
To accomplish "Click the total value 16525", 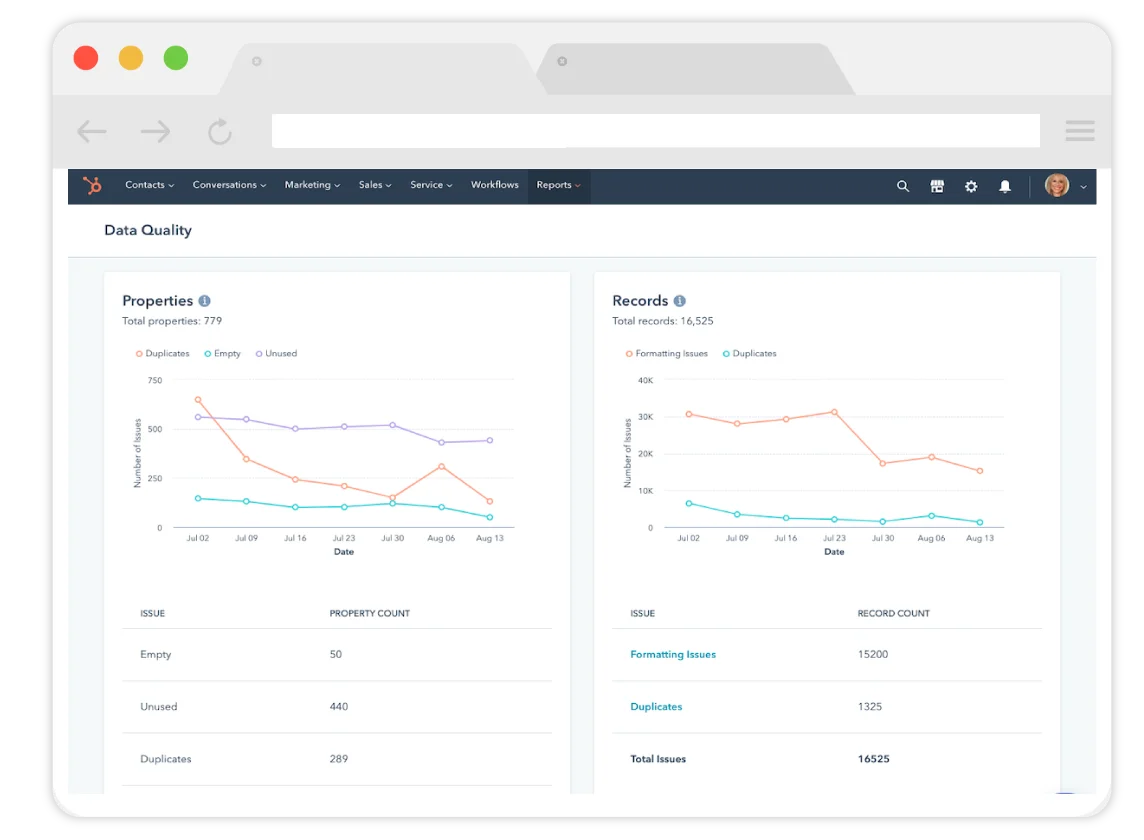I will point(873,759).
